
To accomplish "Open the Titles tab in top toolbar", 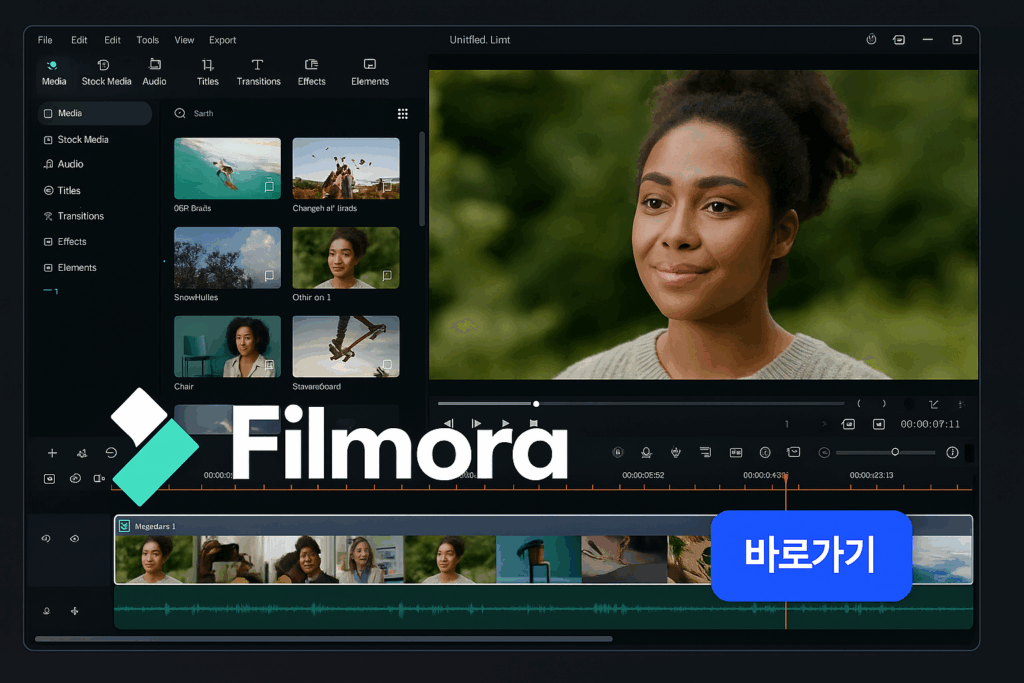I will (x=208, y=72).
